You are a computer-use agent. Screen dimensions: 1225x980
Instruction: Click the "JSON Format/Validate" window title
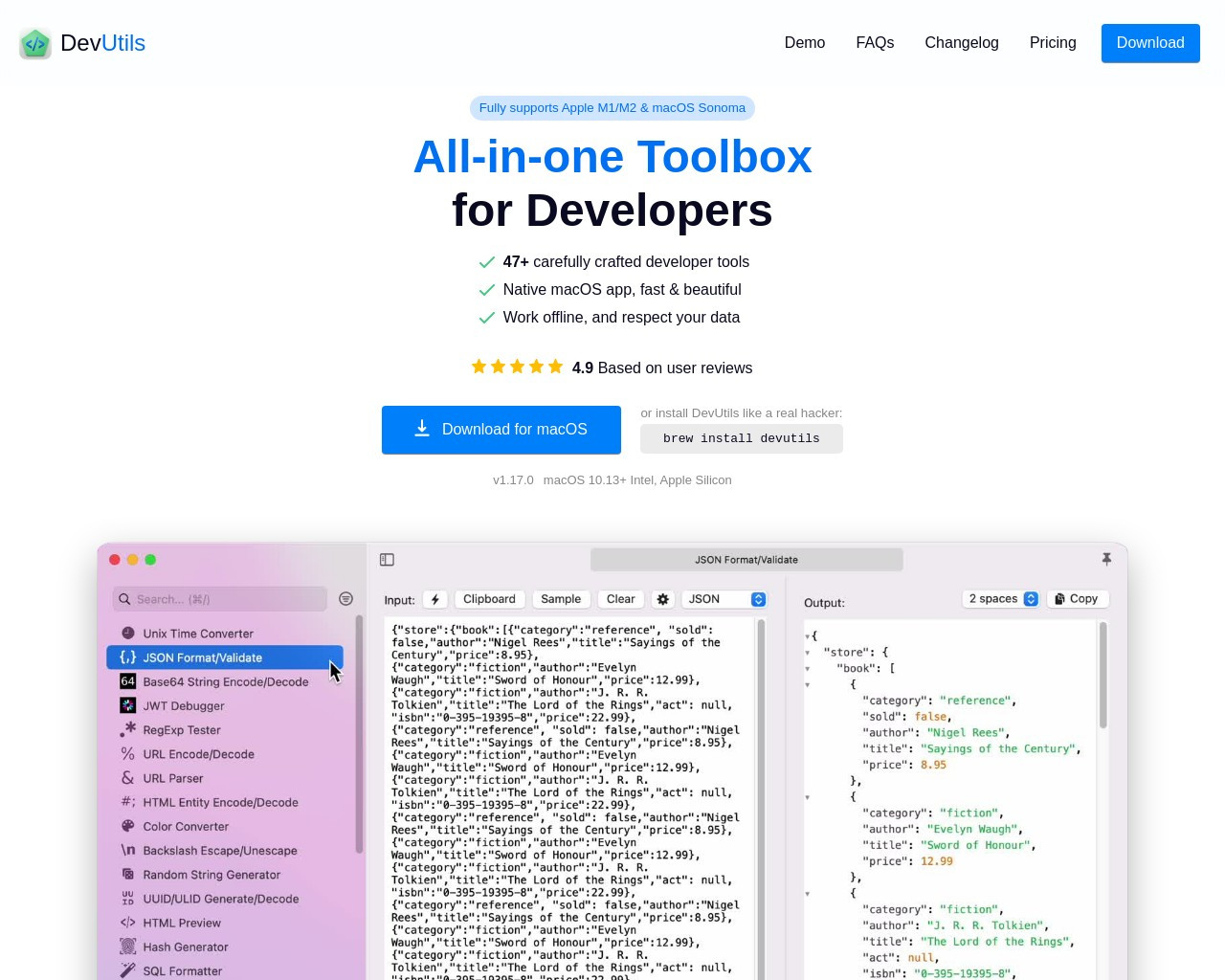(746, 560)
